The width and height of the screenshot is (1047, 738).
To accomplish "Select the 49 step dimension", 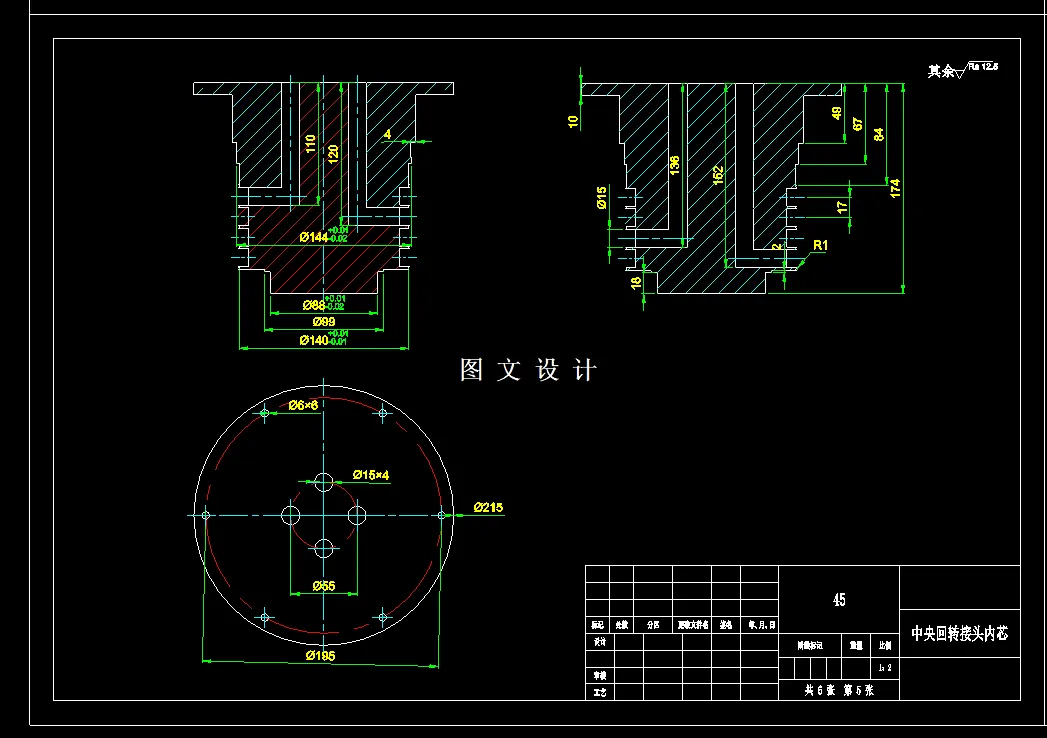I will (x=837, y=114).
